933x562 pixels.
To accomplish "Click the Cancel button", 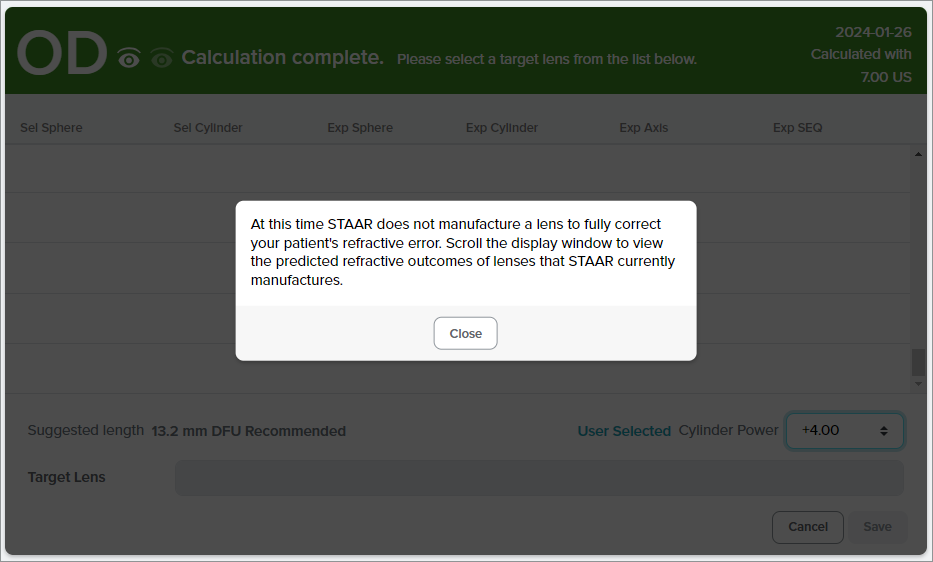I will [x=807, y=527].
